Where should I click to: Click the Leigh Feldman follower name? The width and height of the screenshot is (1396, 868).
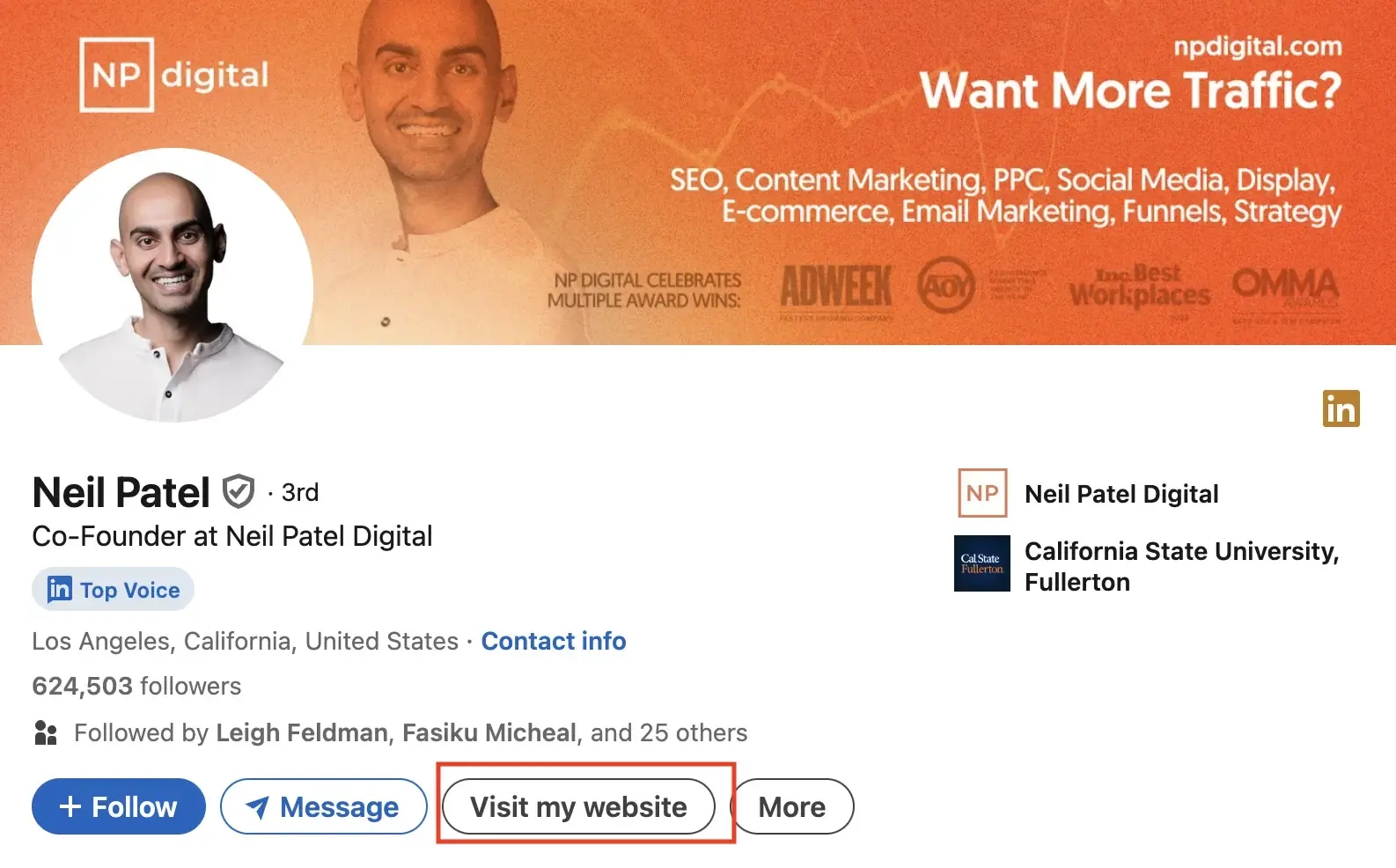tap(302, 732)
